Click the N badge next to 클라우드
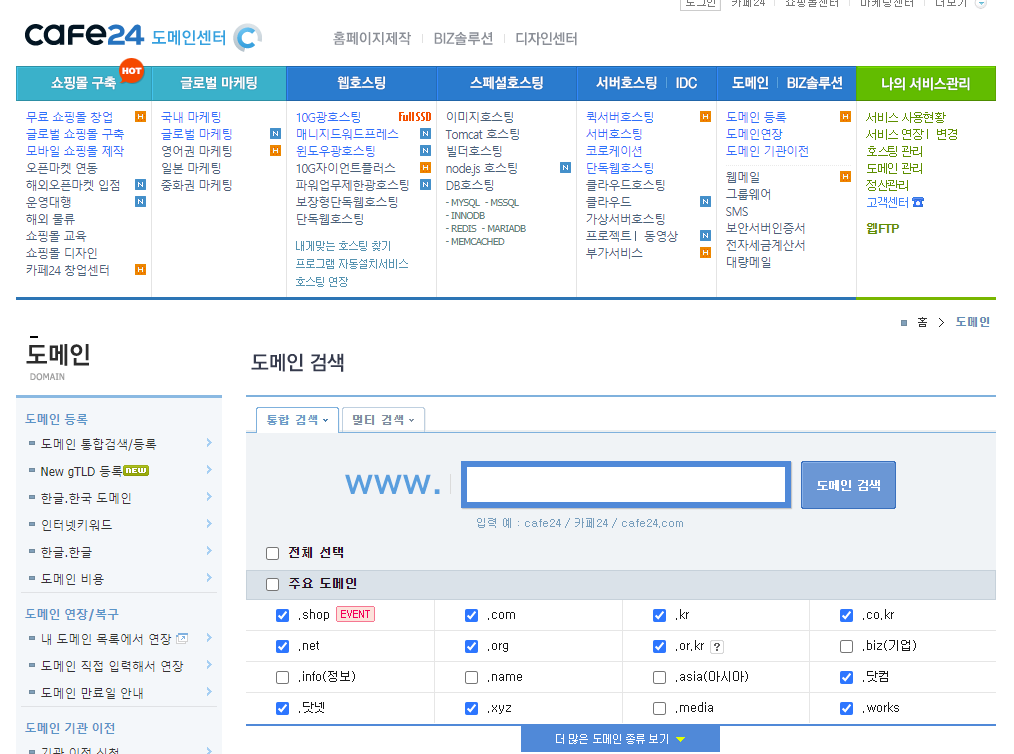Image resolution: width=1014 pixels, height=754 pixels. (x=705, y=202)
